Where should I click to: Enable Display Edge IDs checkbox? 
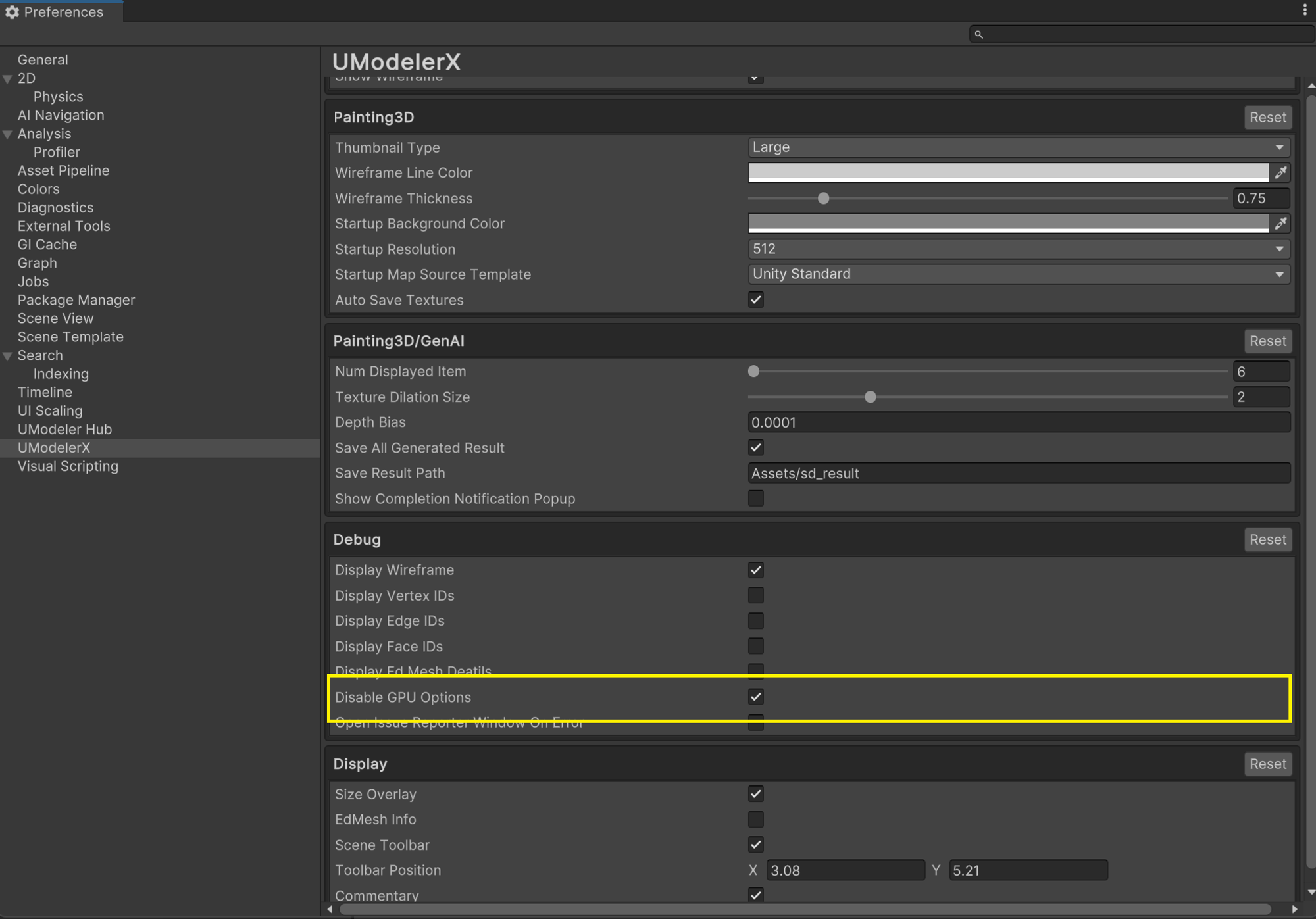pos(756,621)
